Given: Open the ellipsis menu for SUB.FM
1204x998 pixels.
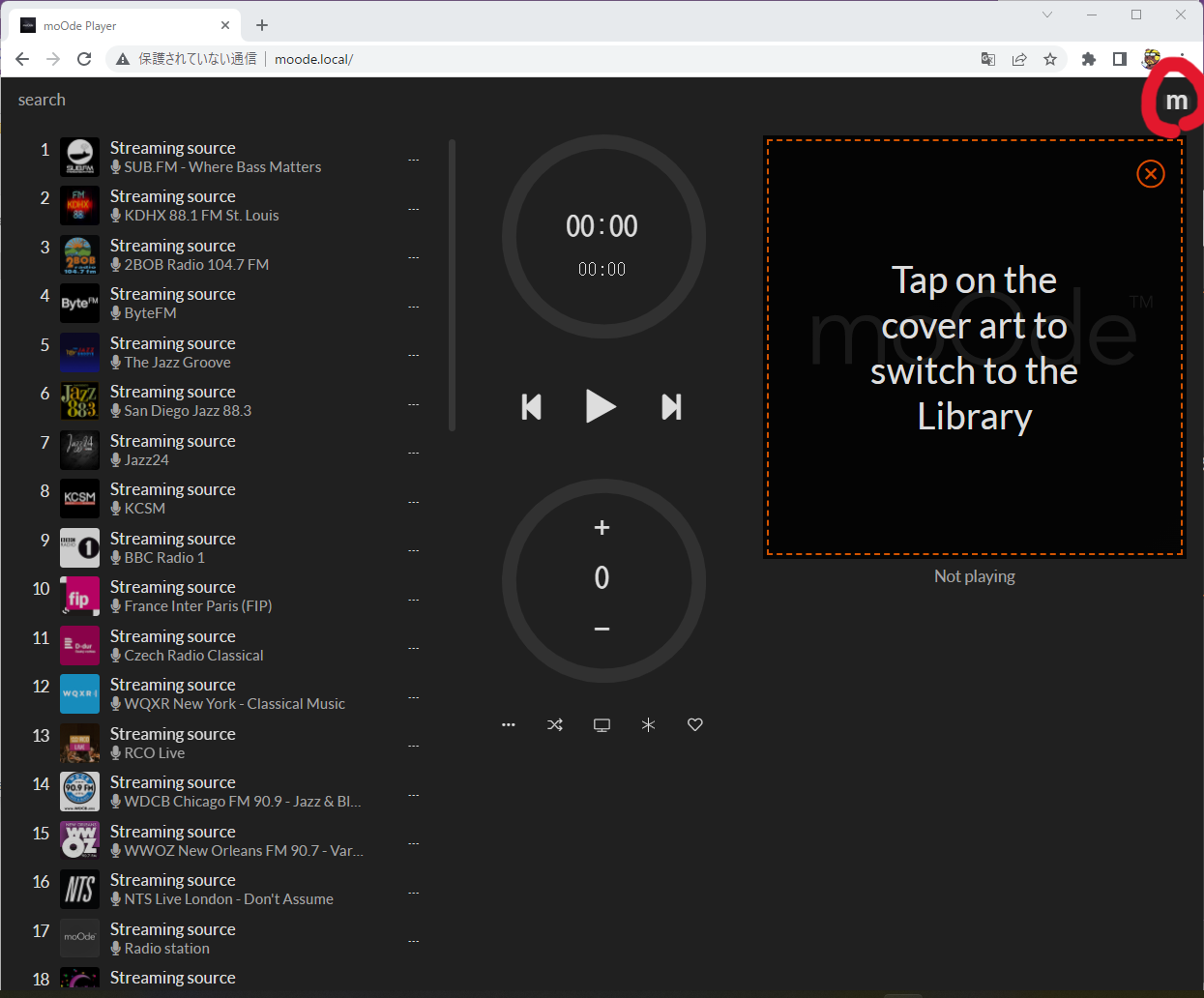Looking at the screenshot, I should 413,160.
